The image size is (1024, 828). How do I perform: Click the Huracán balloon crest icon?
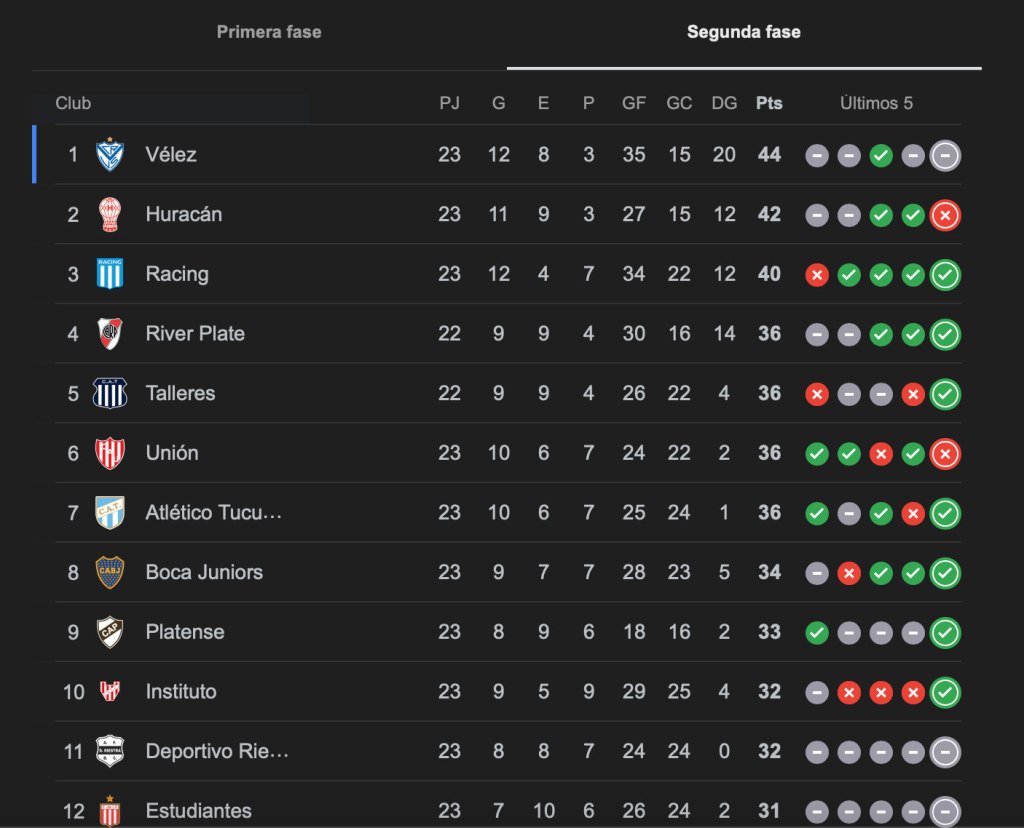pyautogui.click(x=109, y=214)
